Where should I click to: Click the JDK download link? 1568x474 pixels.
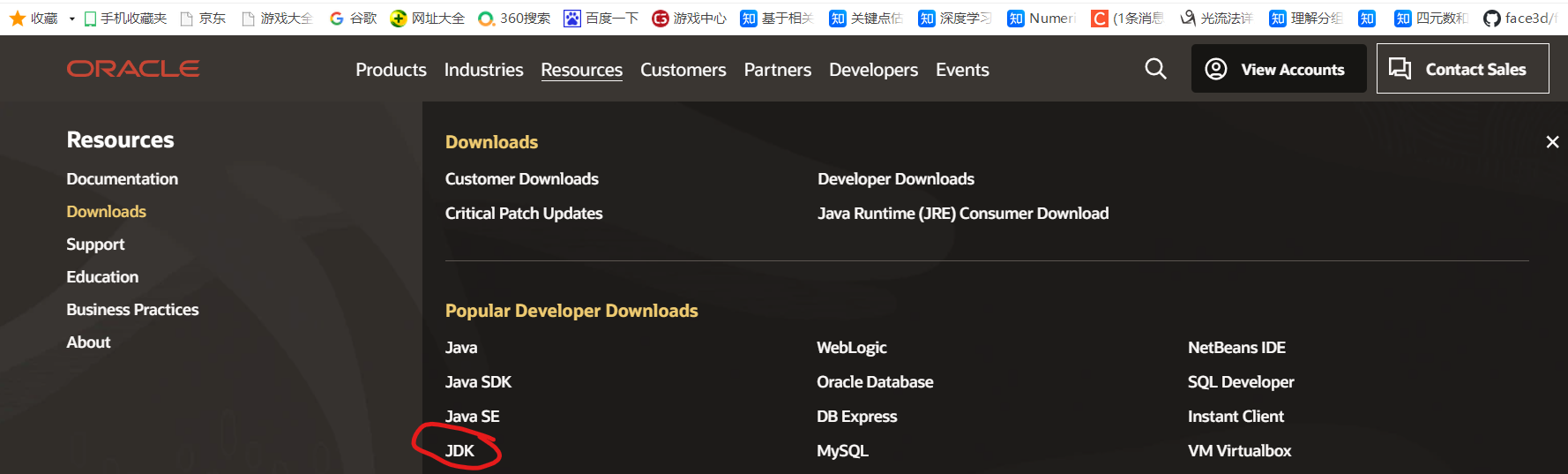(x=459, y=451)
